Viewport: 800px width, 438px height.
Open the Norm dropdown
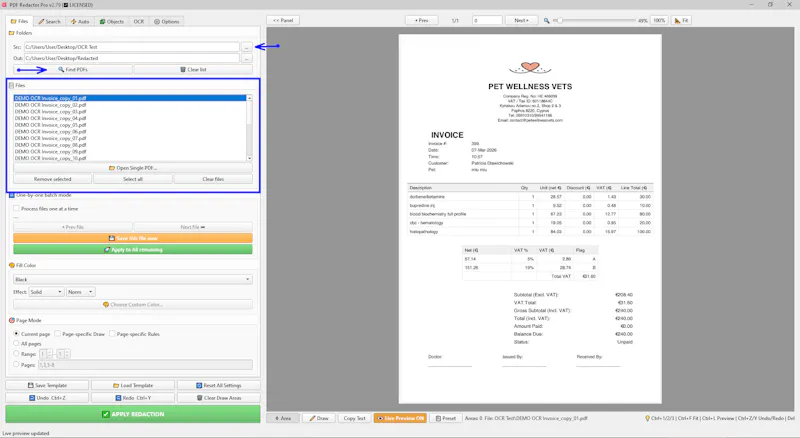81,292
